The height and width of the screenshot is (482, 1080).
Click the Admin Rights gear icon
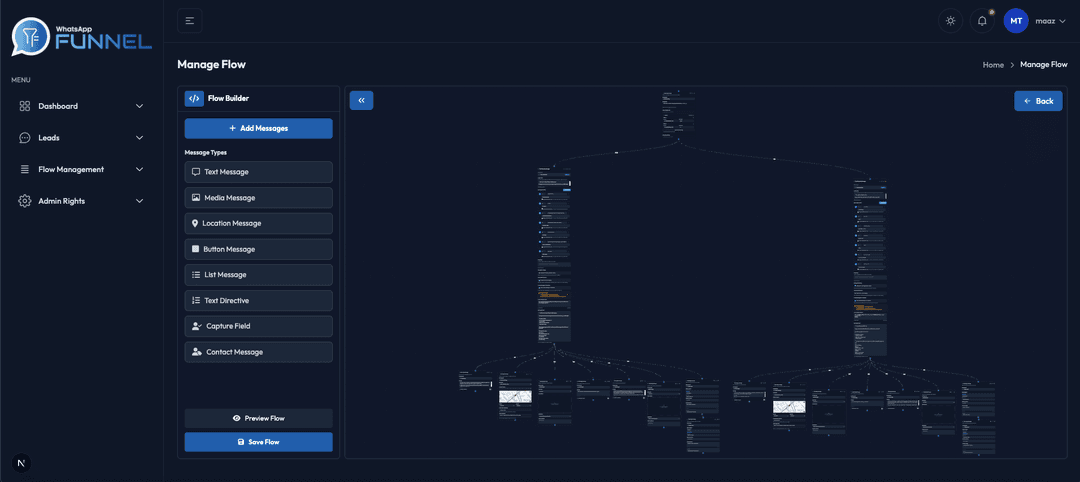pyautogui.click(x=25, y=201)
